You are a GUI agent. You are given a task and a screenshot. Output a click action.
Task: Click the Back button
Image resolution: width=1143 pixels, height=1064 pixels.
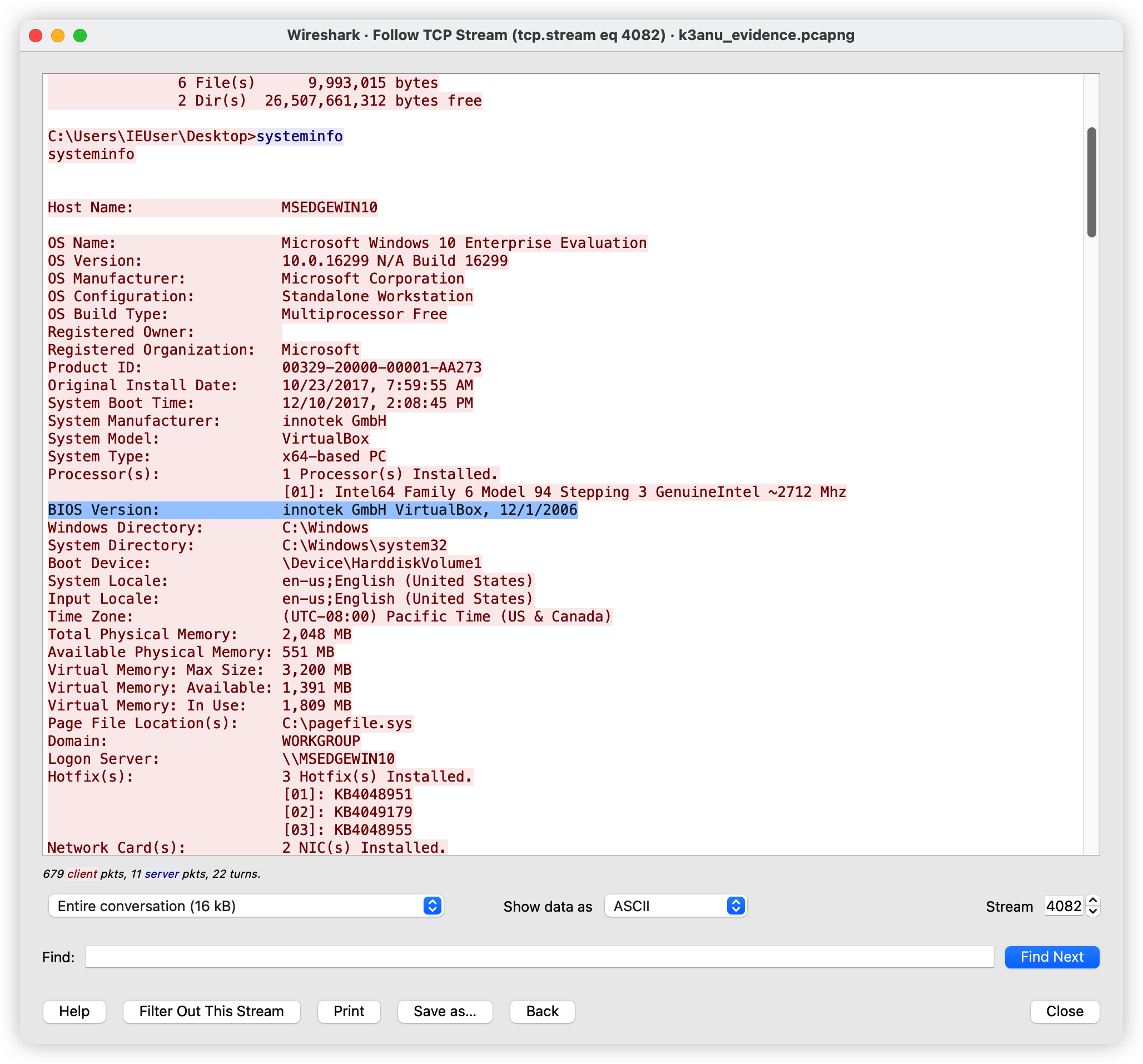pos(542,1011)
